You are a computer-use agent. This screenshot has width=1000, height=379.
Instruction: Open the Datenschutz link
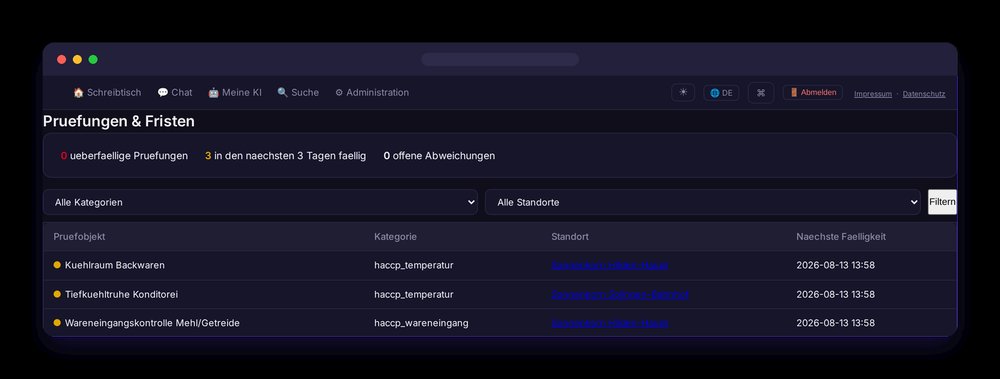923,94
